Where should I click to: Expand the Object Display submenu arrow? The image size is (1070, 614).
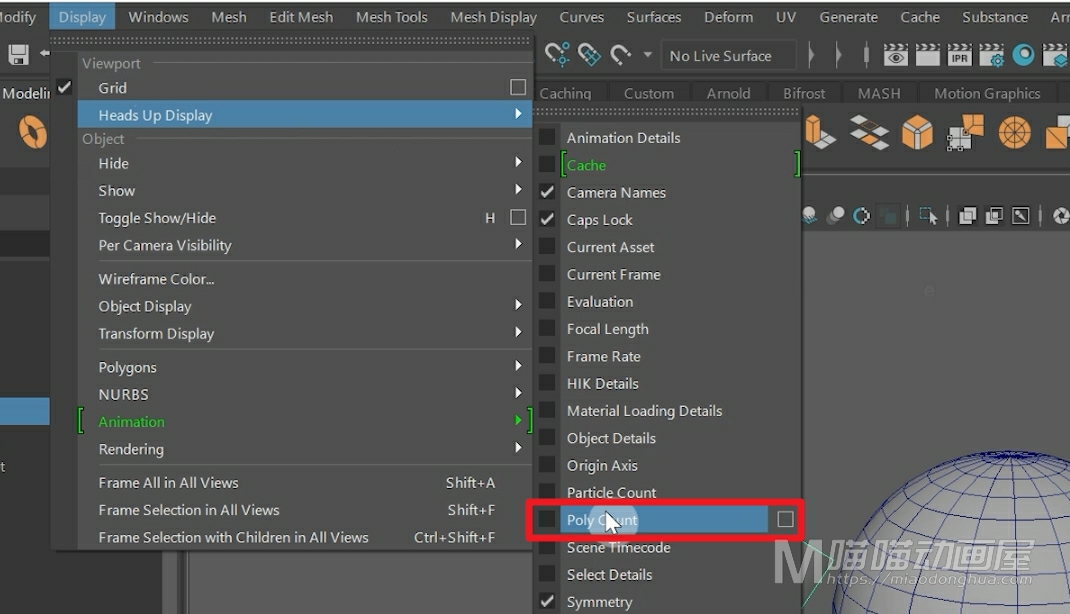pos(518,304)
